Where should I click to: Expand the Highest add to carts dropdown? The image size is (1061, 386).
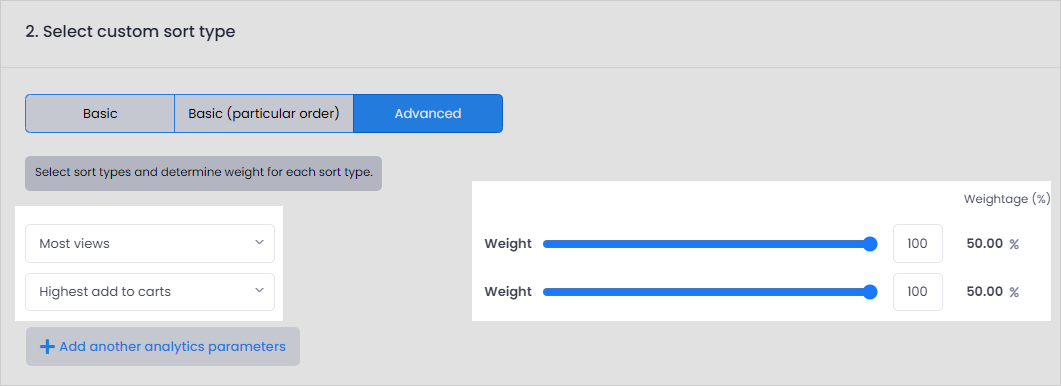coord(150,292)
